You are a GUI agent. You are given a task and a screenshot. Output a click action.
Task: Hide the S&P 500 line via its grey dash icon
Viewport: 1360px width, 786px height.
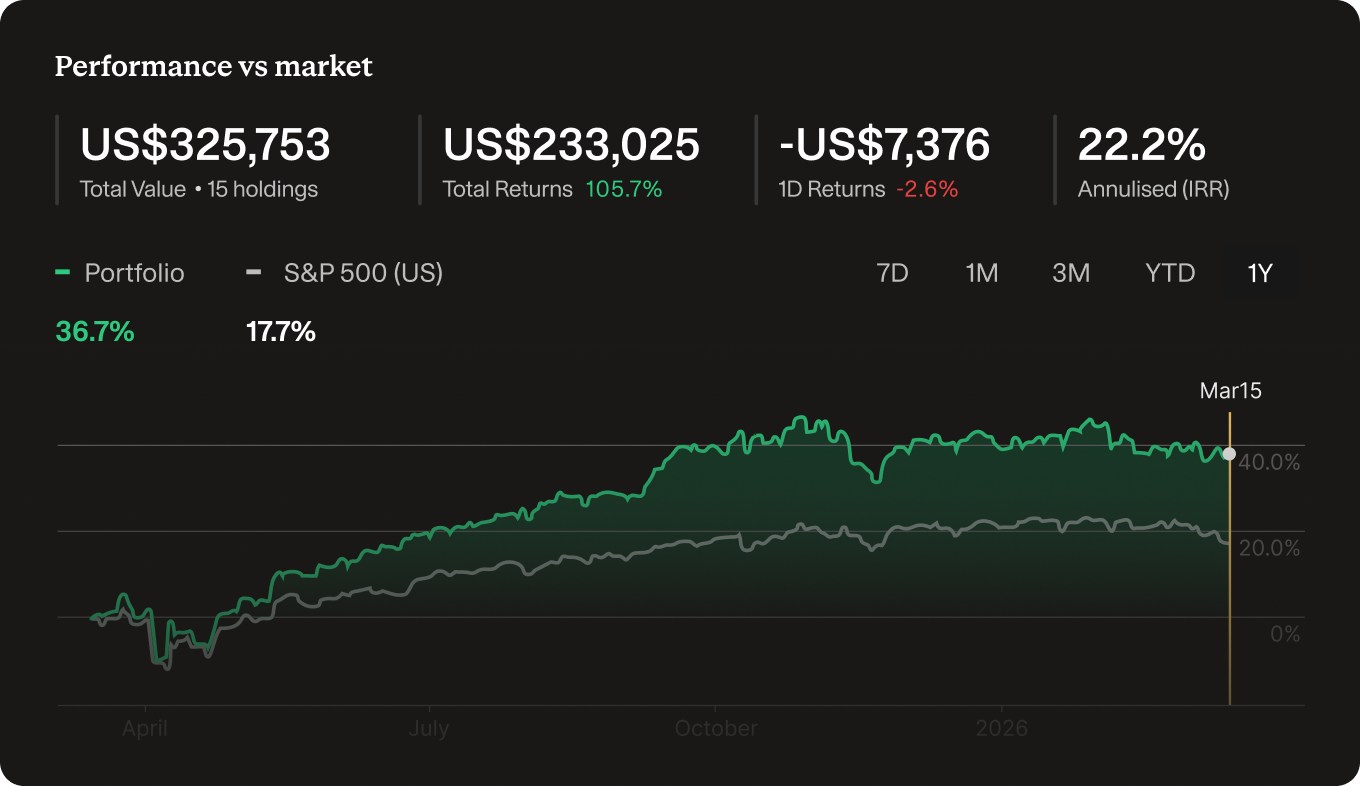(x=254, y=272)
